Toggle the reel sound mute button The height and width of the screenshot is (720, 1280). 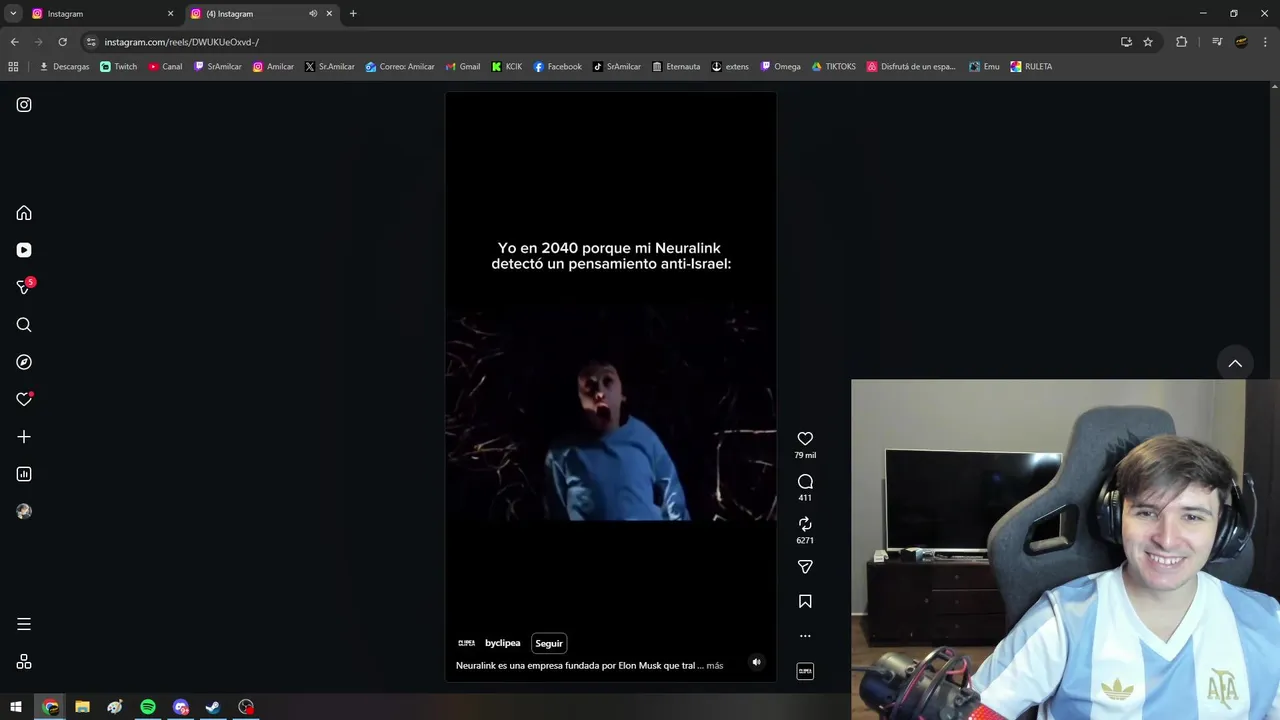(x=756, y=662)
